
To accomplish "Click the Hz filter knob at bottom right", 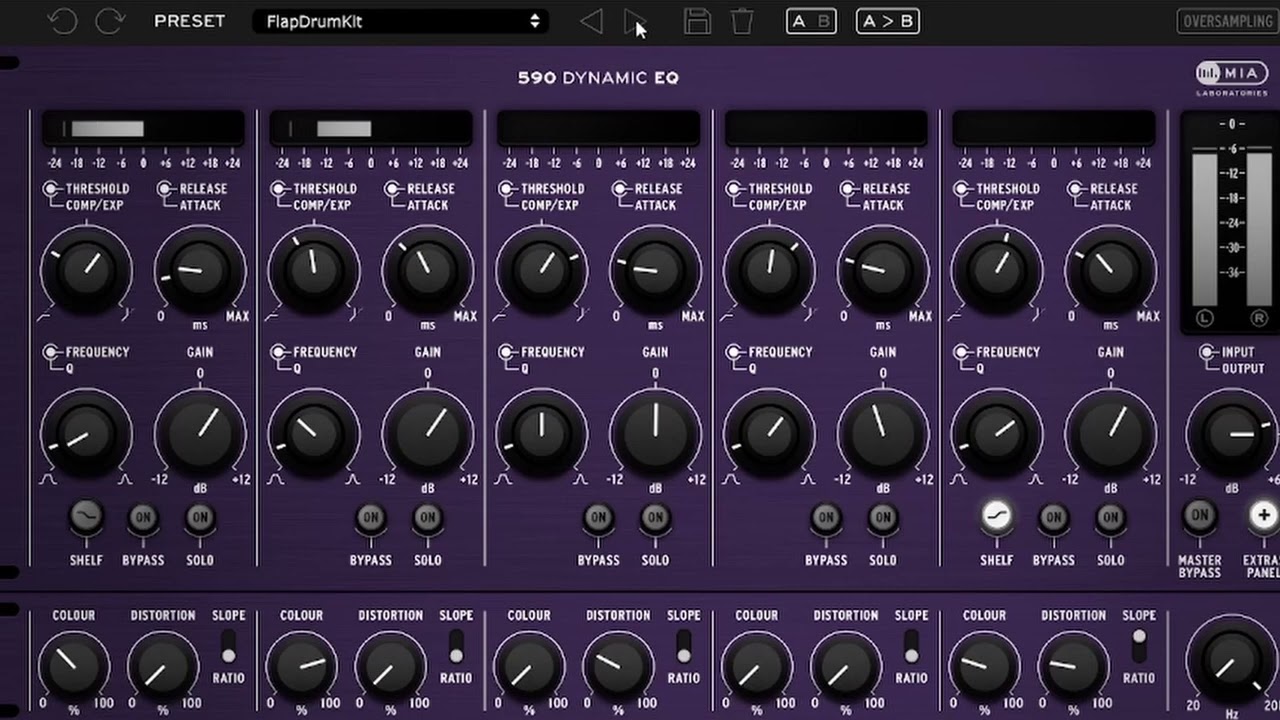I will pyautogui.click(x=1230, y=662).
